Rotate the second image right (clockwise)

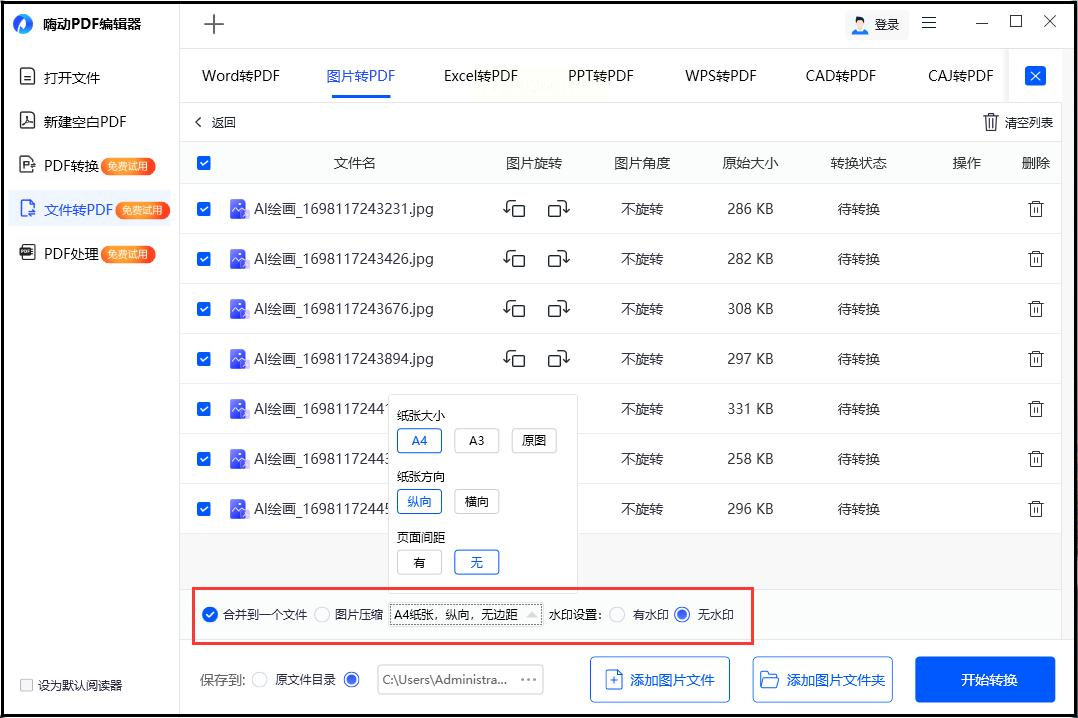[558, 259]
